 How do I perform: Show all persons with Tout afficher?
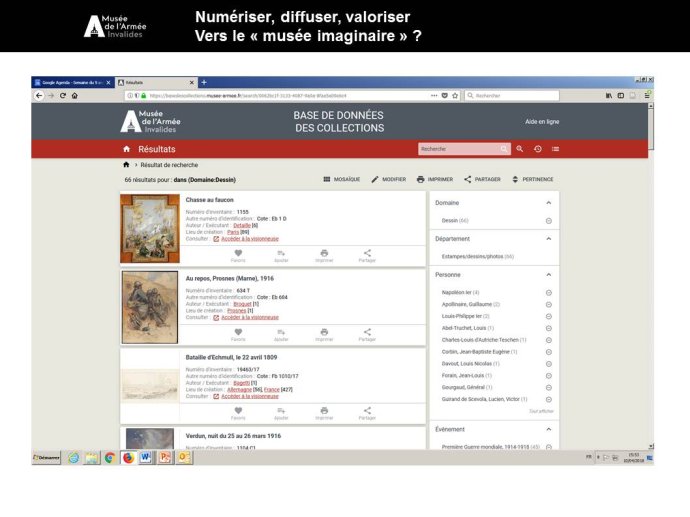541,411
